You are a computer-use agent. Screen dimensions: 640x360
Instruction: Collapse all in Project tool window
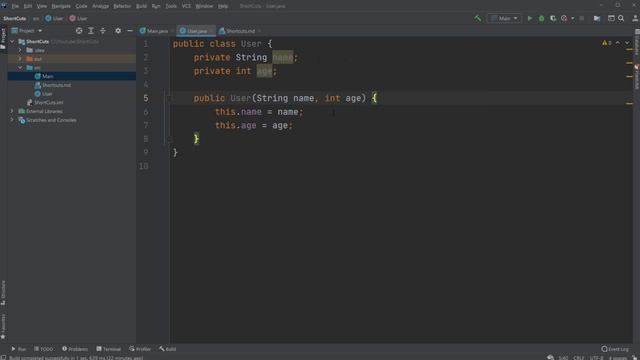[x=103, y=31]
